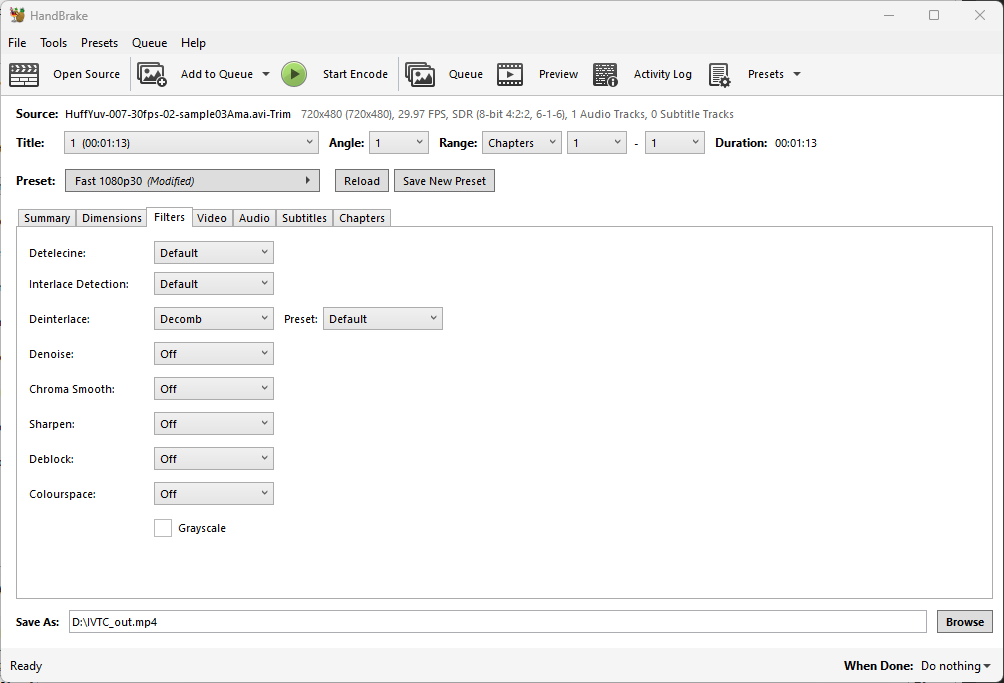
Task: Click the green Start Encode play icon
Action: click(294, 74)
